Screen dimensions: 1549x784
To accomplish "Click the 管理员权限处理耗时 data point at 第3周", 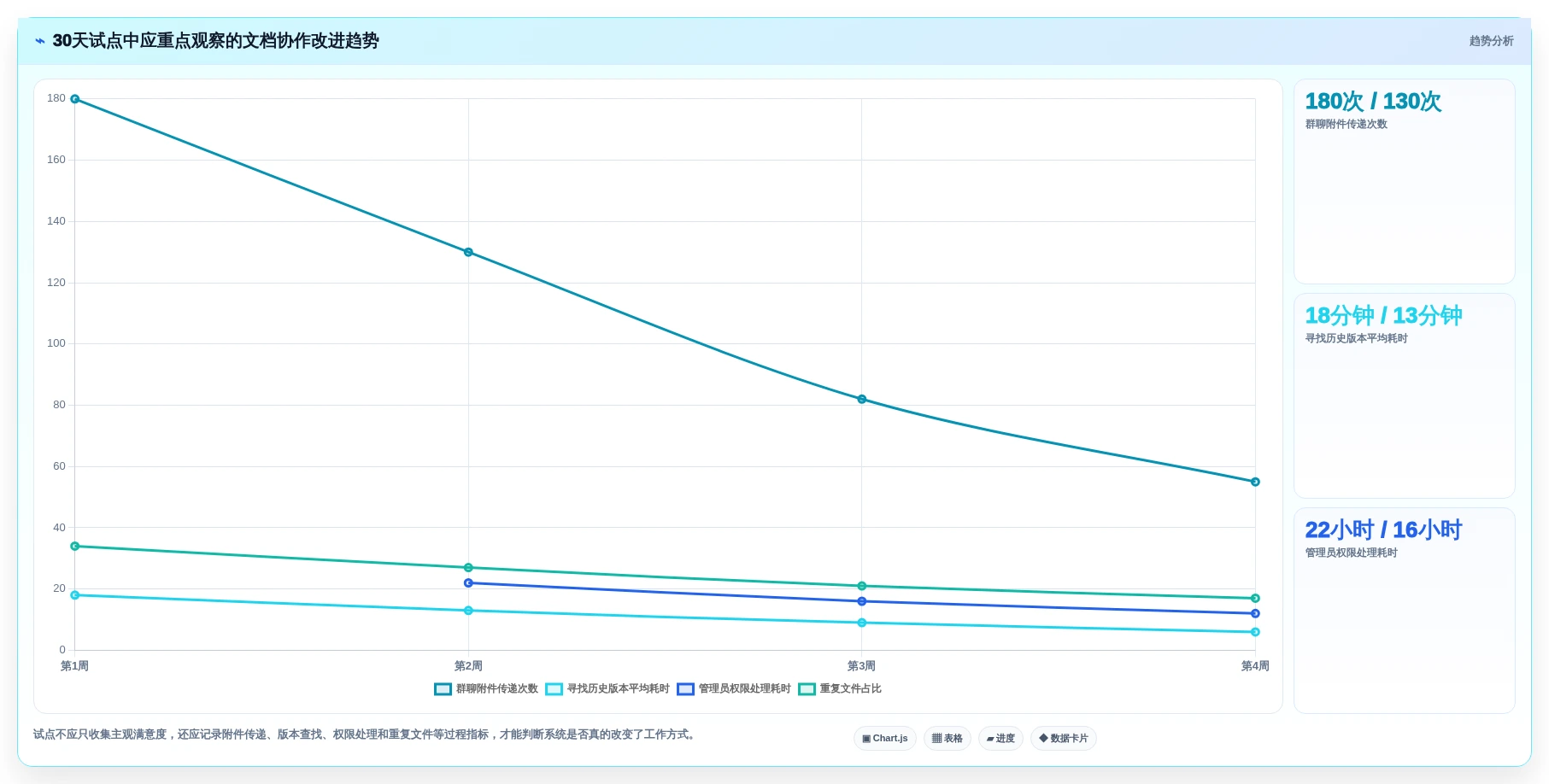I will [x=862, y=601].
